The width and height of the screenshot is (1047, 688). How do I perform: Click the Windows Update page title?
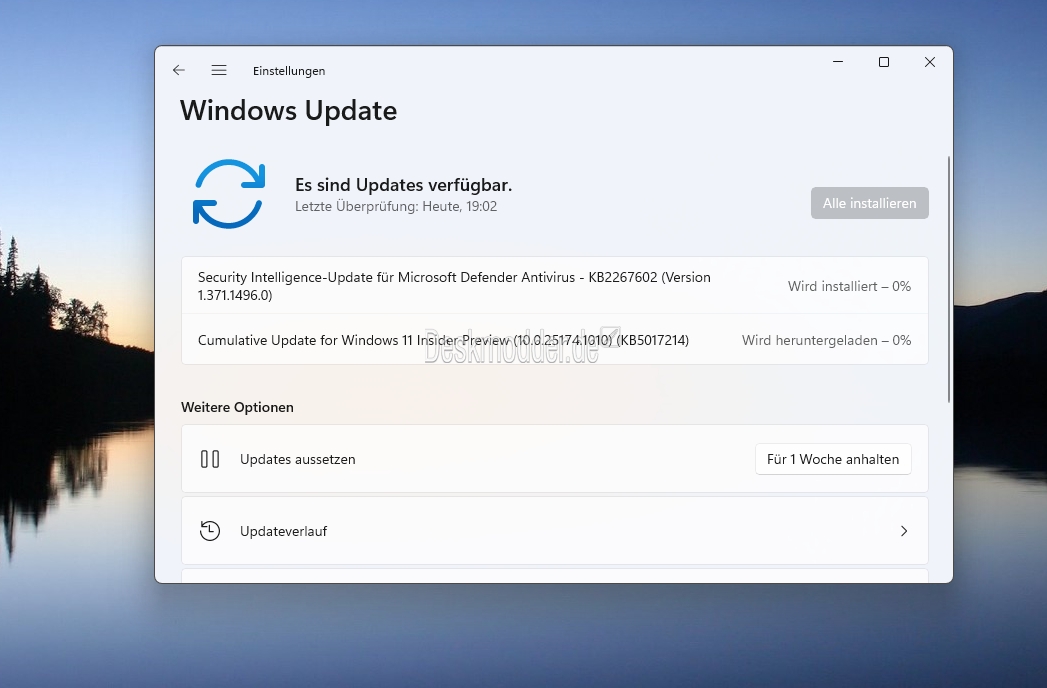point(288,111)
